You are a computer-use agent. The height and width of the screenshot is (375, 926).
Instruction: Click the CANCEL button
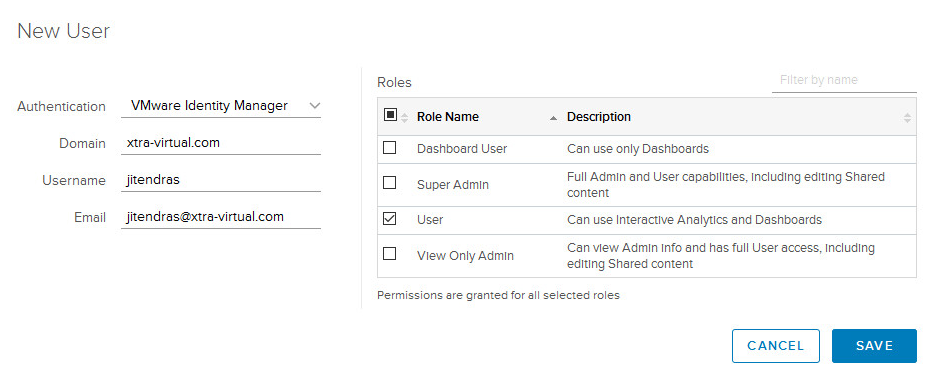(x=775, y=346)
